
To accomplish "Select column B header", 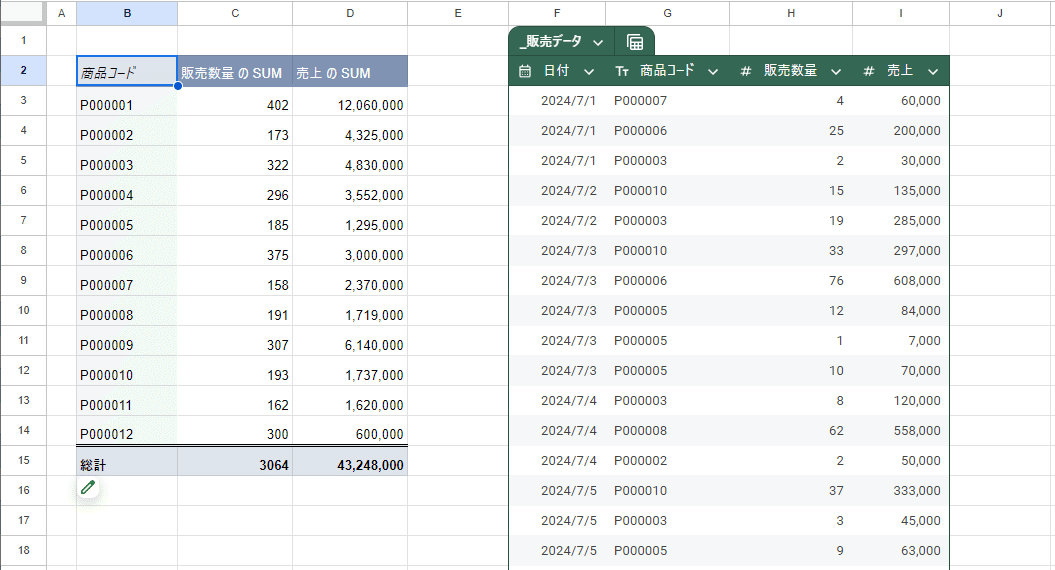I will [x=127, y=13].
